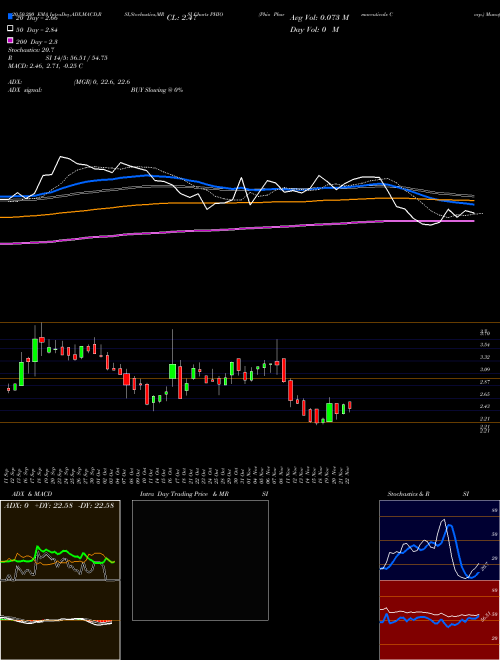The image size is (500, 660).
Task: Click the MACD values line
Action: (45, 66)
